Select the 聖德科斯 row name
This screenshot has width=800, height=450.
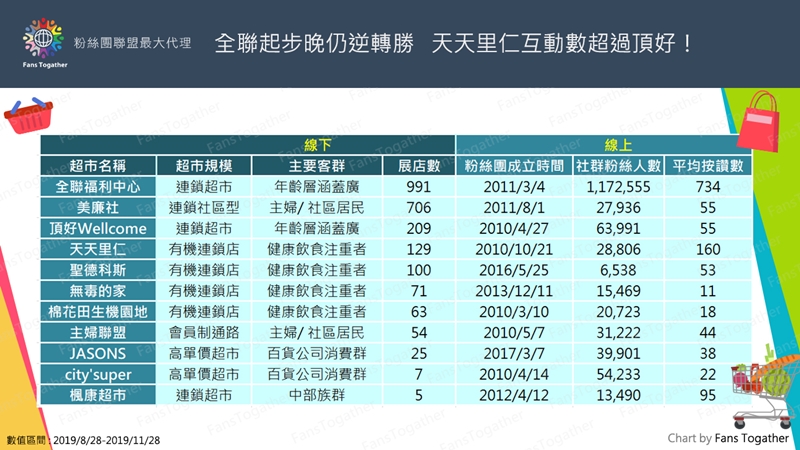click(98, 270)
